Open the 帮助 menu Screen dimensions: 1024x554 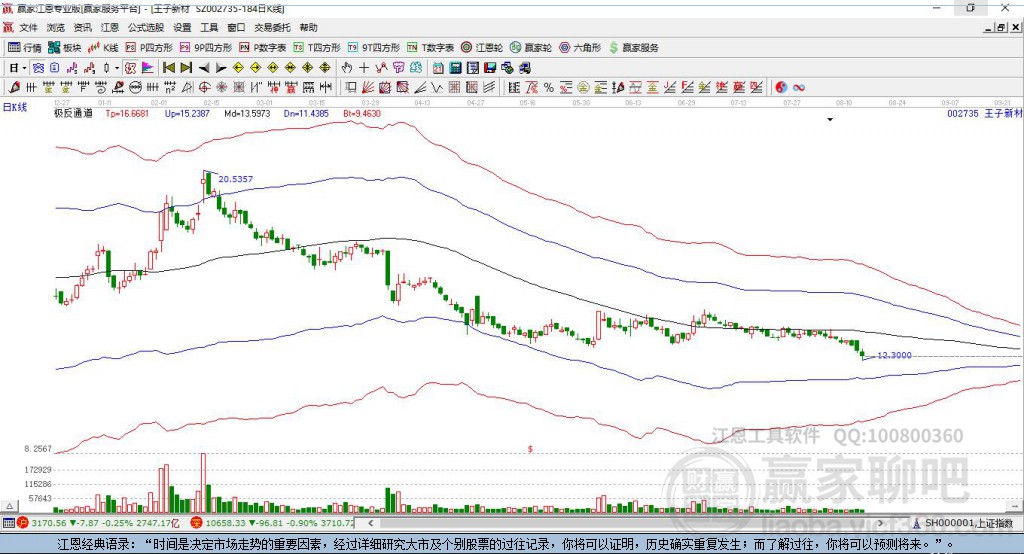[308, 27]
